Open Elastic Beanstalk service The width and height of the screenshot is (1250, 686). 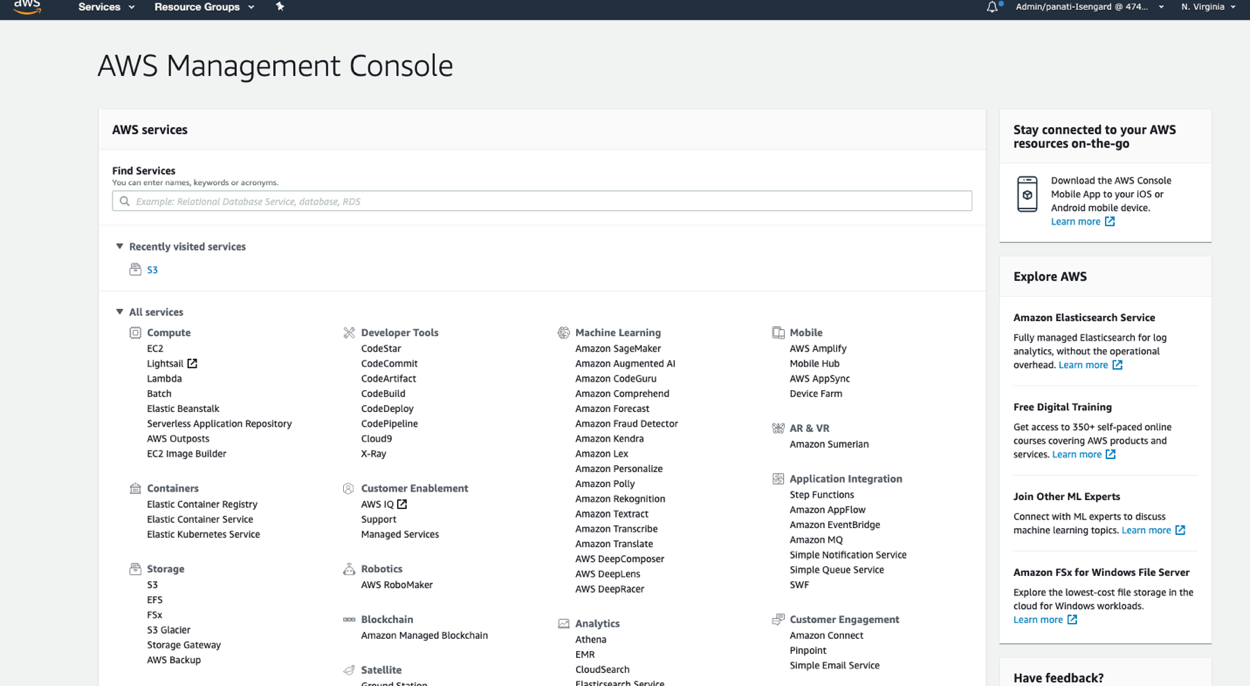coord(183,408)
